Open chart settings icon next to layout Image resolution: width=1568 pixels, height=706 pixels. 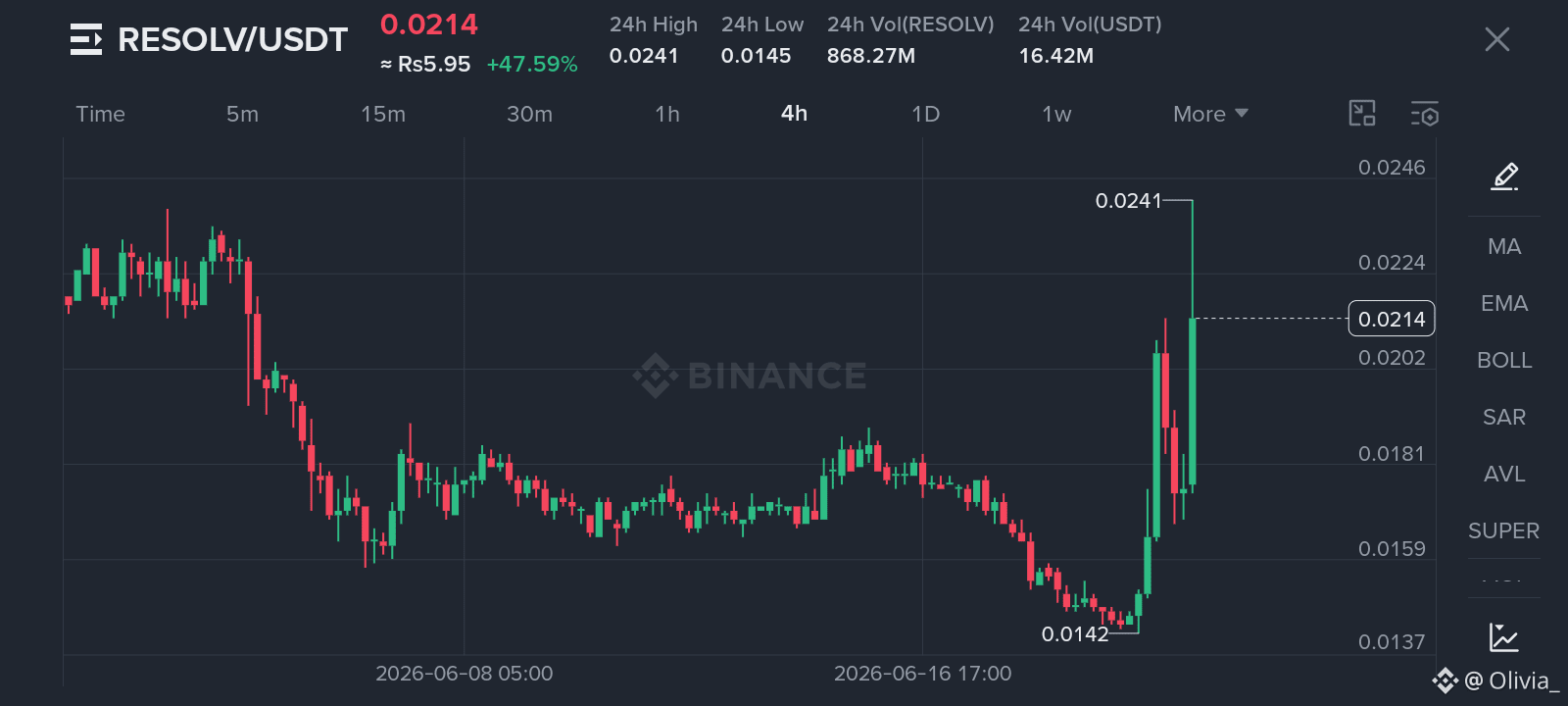point(1425,114)
